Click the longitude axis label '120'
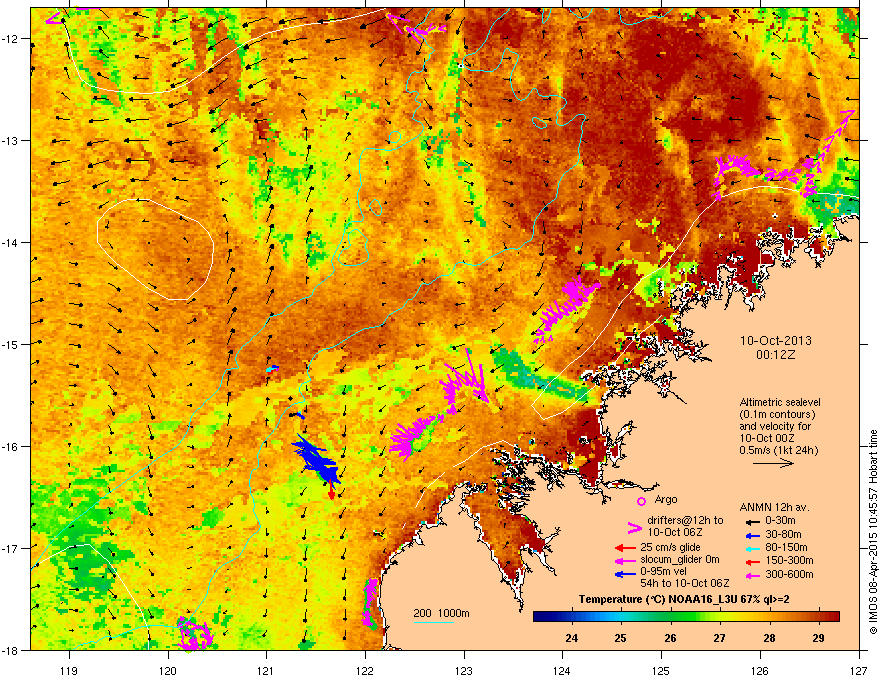 pyautogui.click(x=168, y=670)
